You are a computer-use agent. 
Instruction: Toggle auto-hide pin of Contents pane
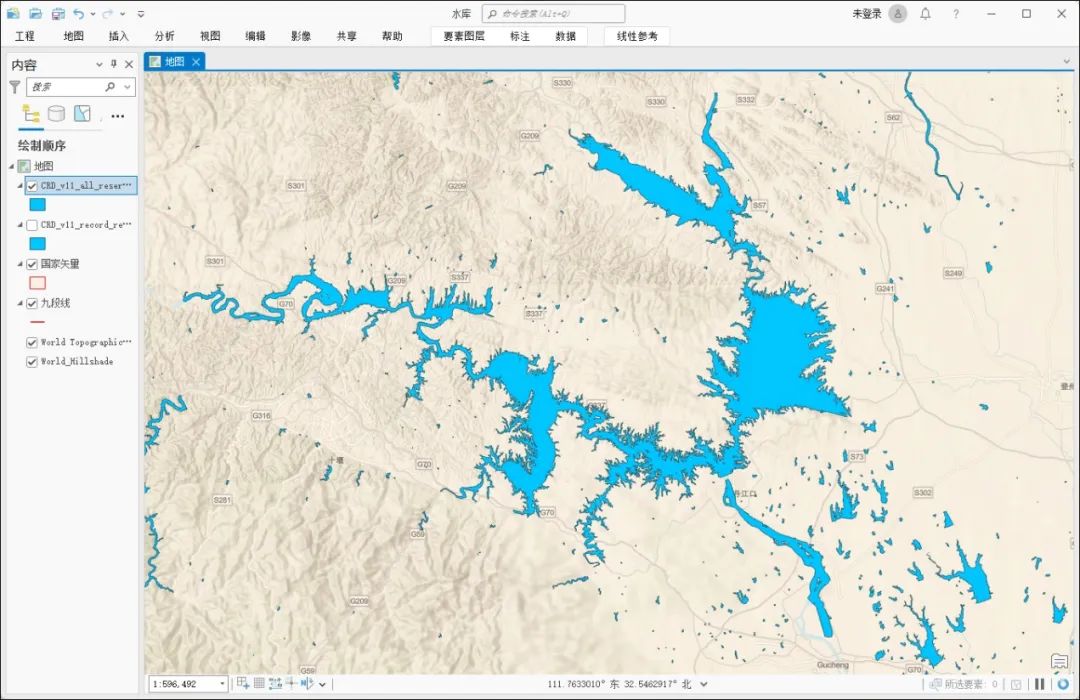[114, 64]
